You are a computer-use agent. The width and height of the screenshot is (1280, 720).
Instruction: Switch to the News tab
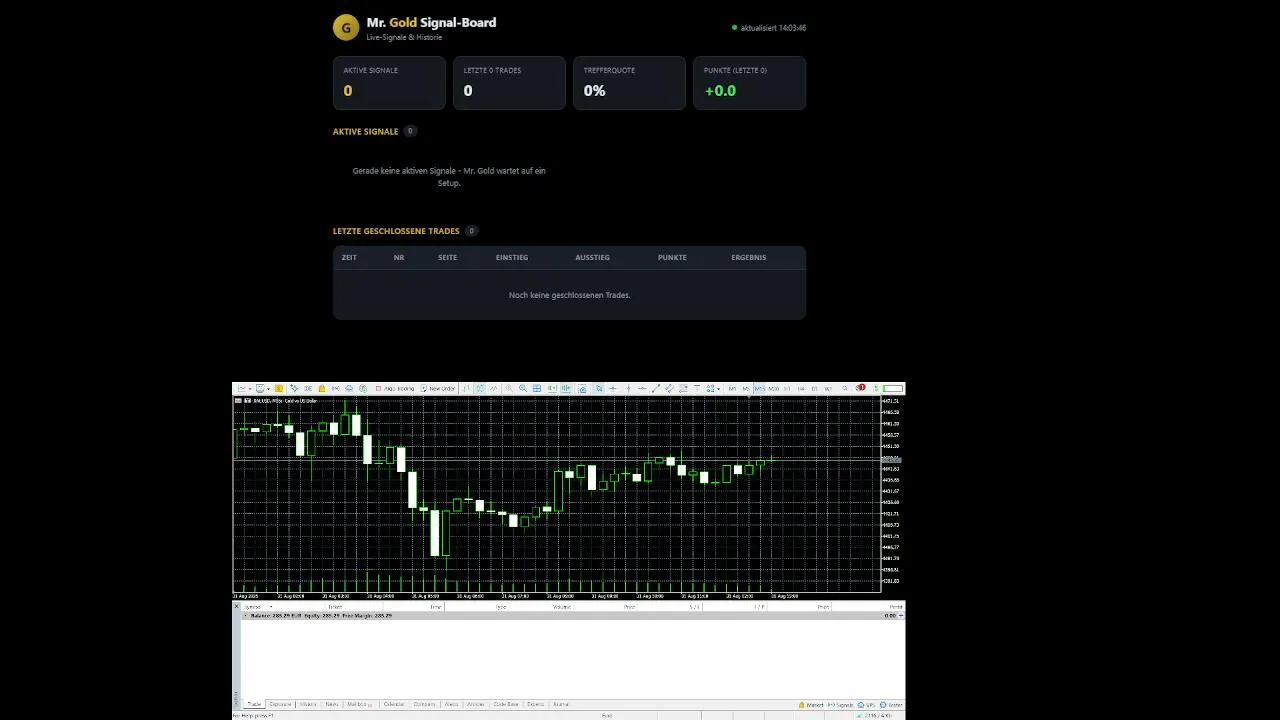332,704
